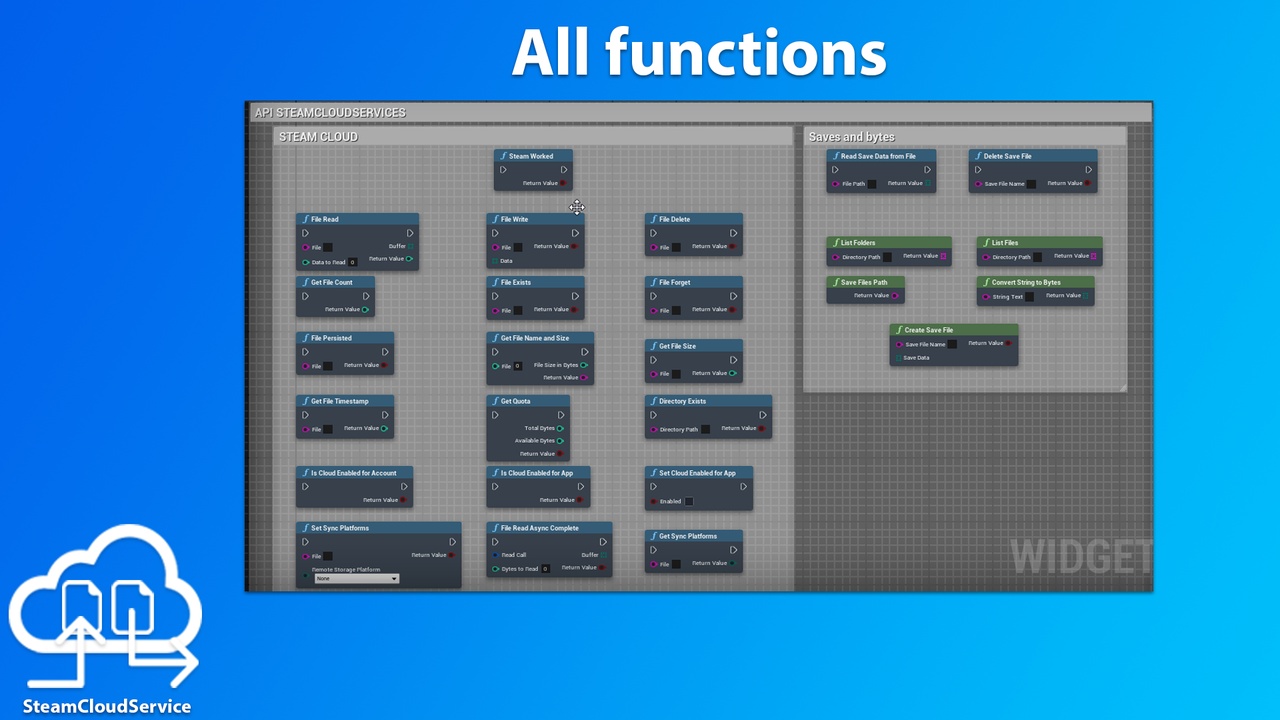This screenshot has height=720, width=1280.
Task: Select Available Bytes pin on Get Quota node
Action: click(560, 441)
